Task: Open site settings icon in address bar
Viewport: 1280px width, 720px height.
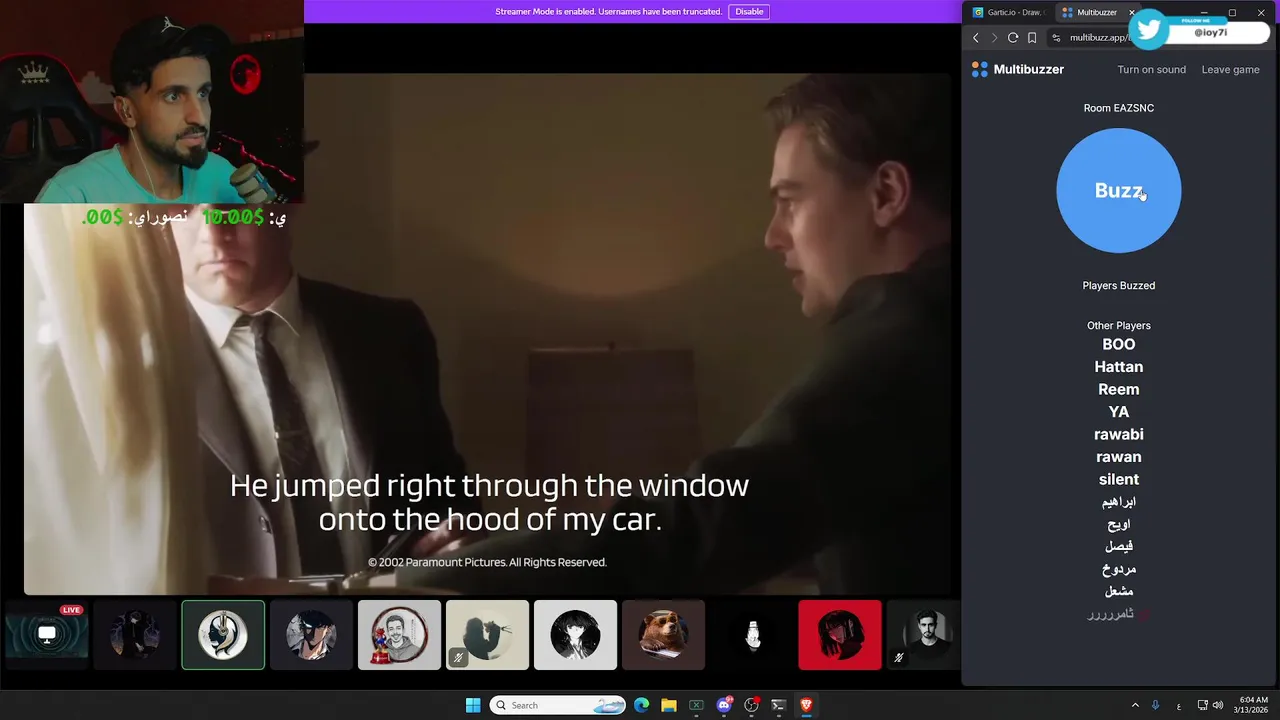Action: [1056, 38]
